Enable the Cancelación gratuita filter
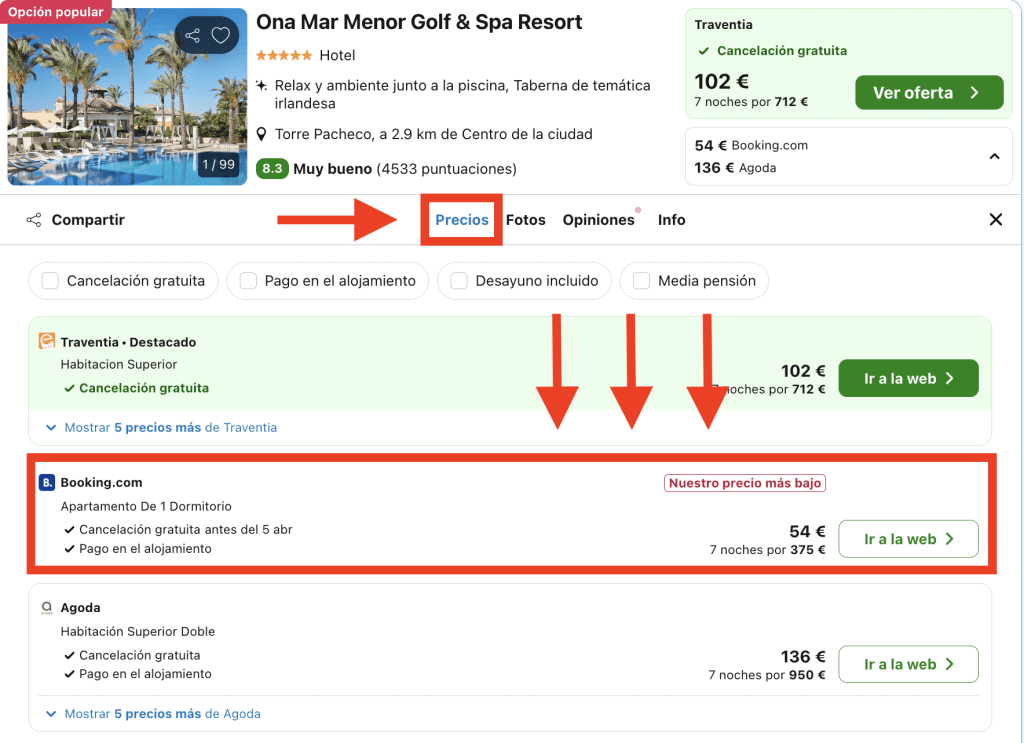The width and height of the screenshot is (1024, 743). (x=50, y=281)
